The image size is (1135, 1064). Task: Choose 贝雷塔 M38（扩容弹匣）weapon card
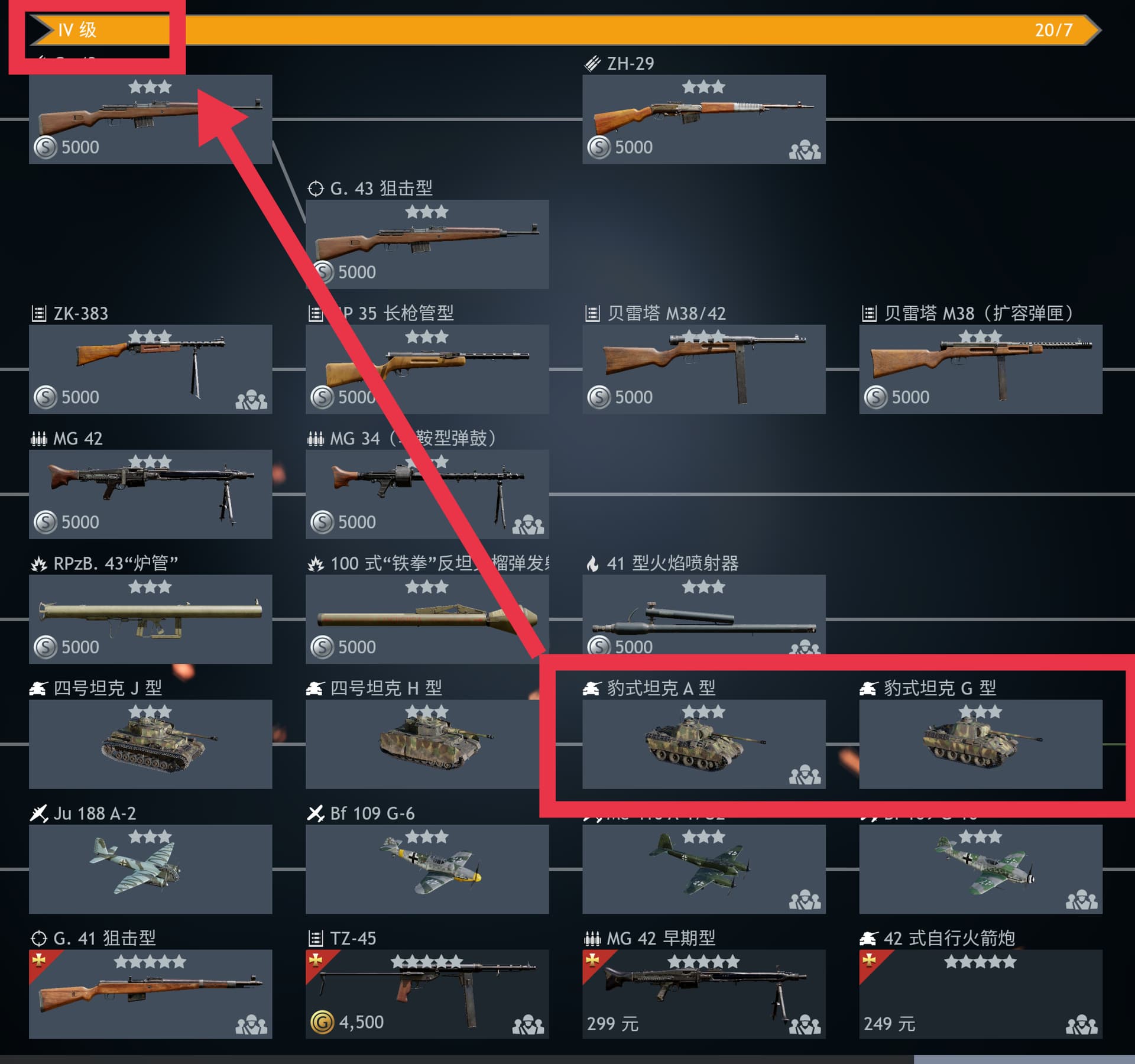(x=980, y=369)
